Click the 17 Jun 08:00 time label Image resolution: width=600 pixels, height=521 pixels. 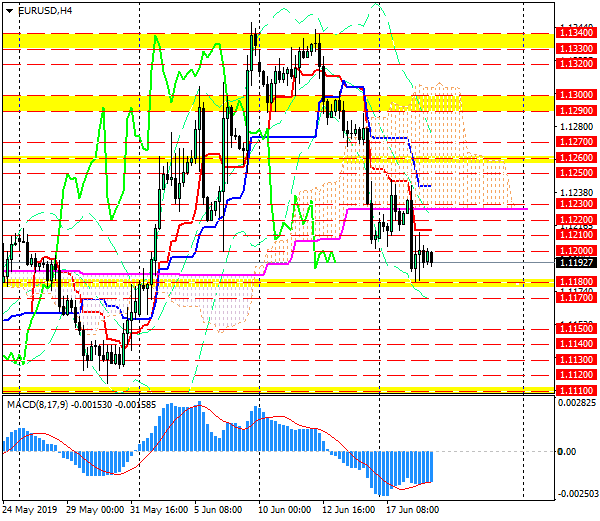(x=414, y=509)
